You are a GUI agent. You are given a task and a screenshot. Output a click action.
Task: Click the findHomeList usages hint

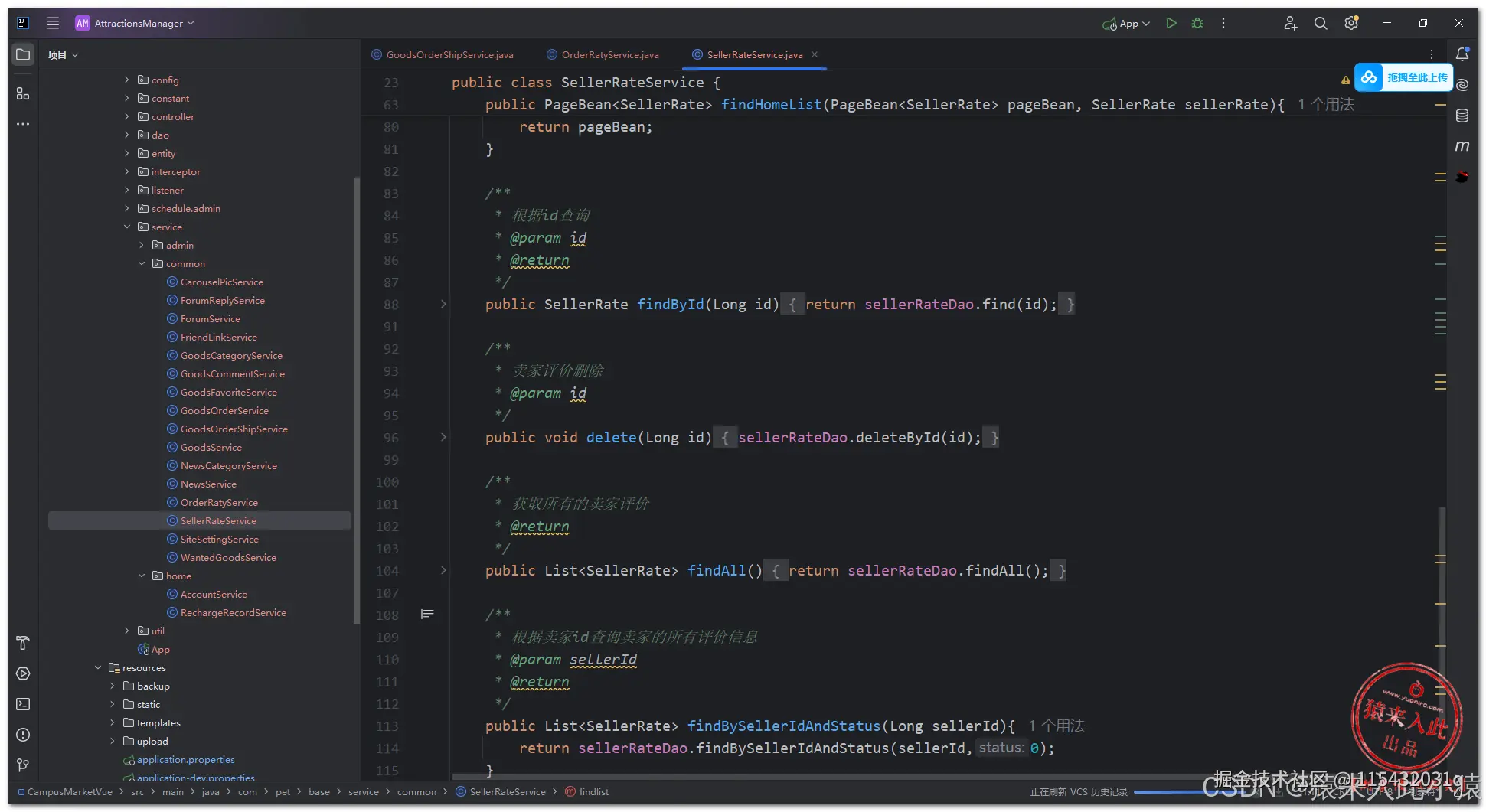pos(1325,105)
